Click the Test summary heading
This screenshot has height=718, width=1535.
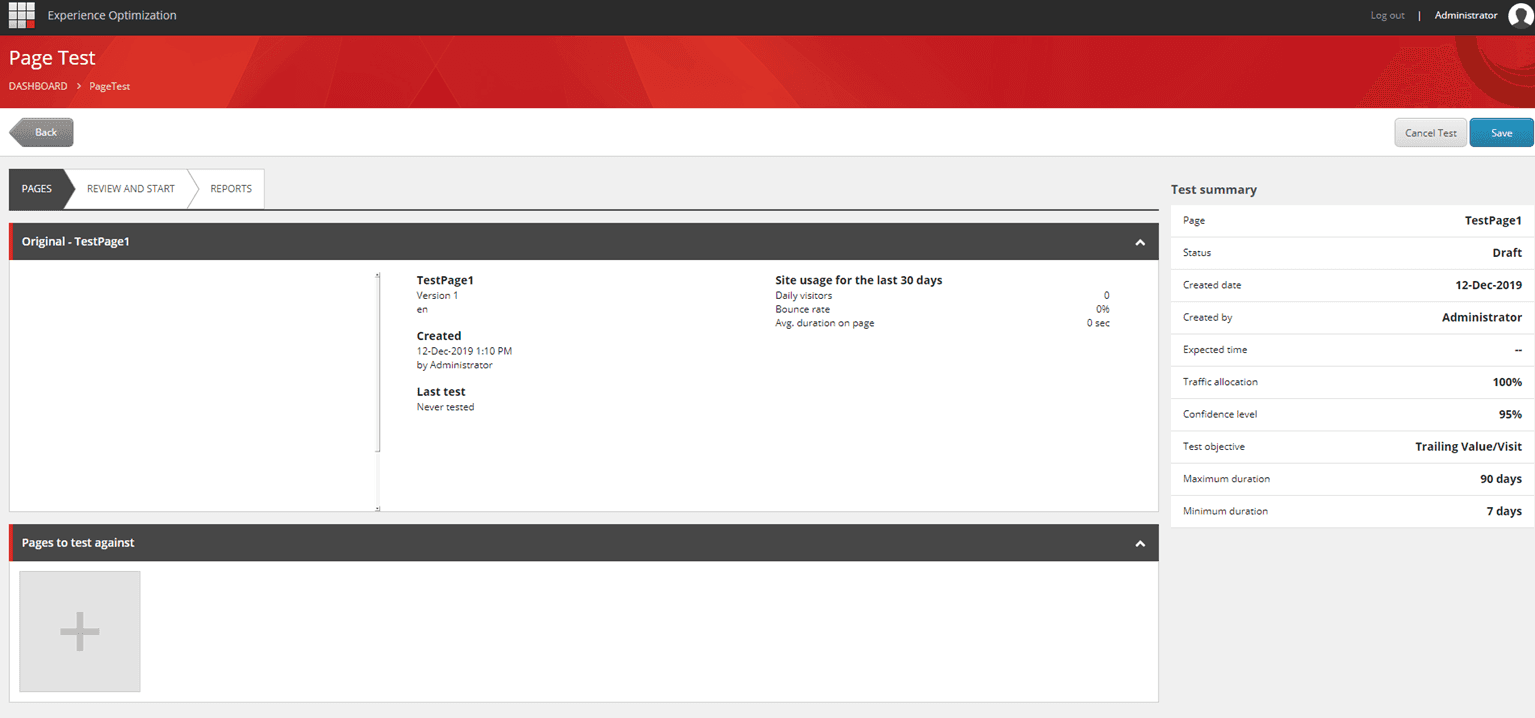(1214, 190)
